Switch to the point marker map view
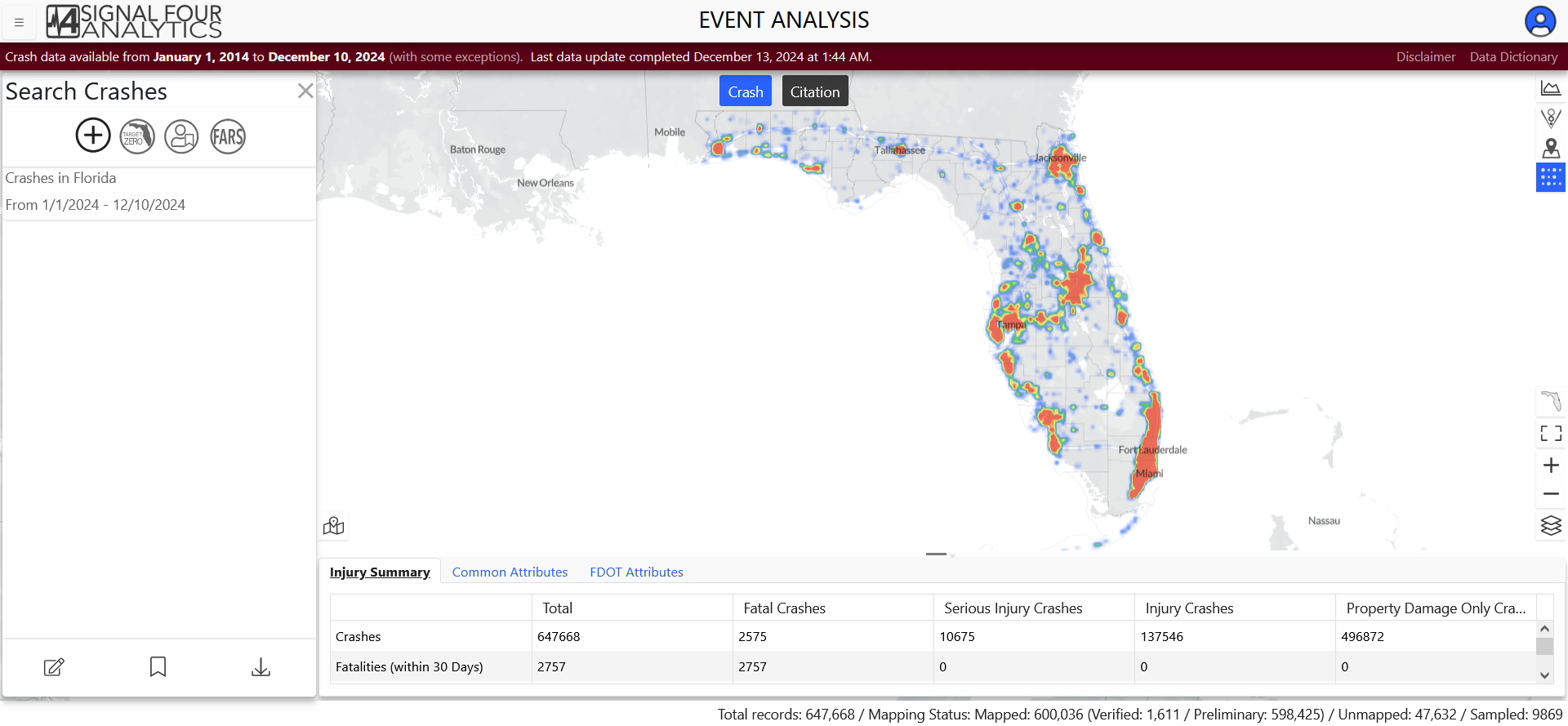 point(1551,148)
